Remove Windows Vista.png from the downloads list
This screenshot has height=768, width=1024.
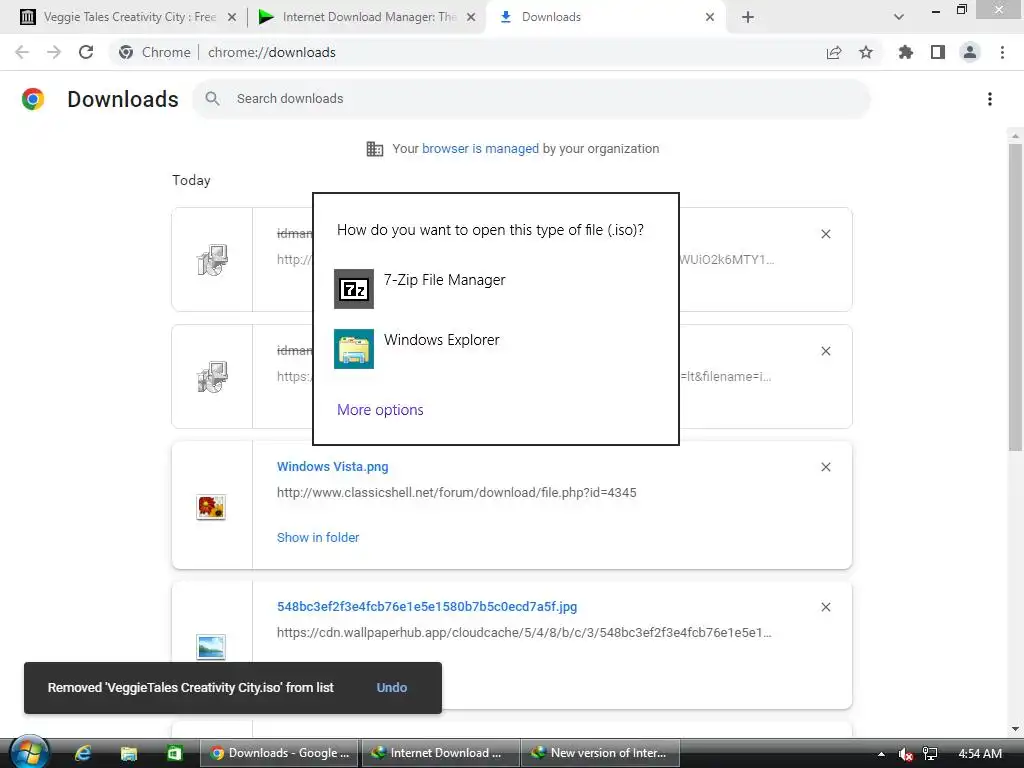825,467
